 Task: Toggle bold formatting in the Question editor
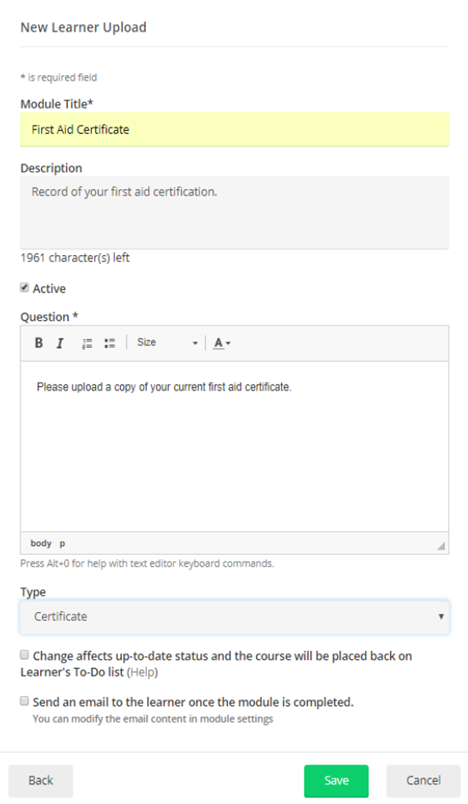point(38,343)
